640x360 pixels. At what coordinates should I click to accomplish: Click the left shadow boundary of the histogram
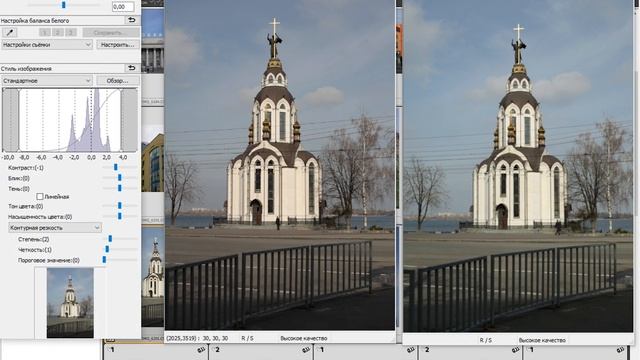pos(18,120)
